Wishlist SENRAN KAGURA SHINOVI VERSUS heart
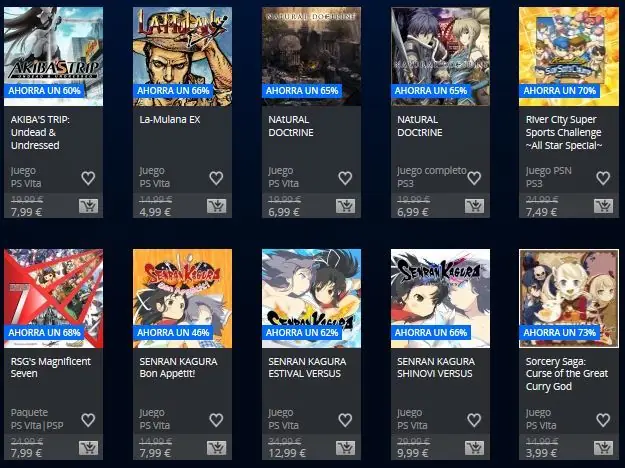Image resolution: width=625 pixels, height=468 pixels. click(474, 420)
